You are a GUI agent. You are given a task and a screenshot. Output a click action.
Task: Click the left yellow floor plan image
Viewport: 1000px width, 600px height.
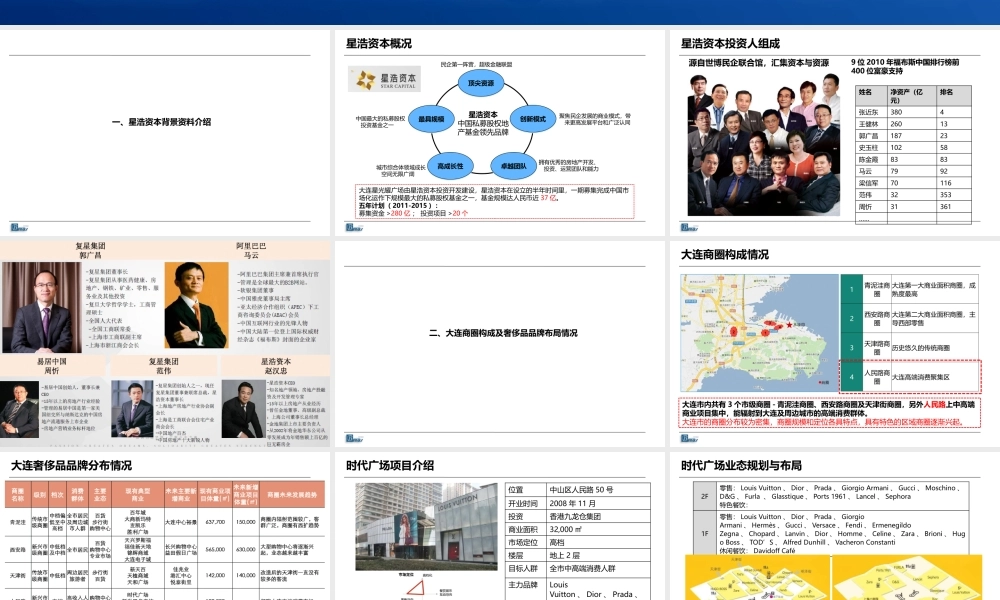(x=758, y=578)
